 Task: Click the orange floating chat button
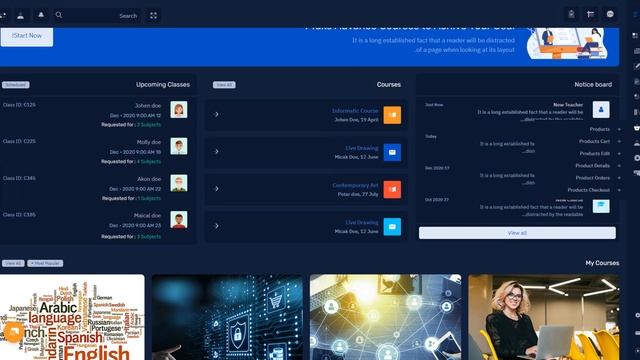coord(13,332)
